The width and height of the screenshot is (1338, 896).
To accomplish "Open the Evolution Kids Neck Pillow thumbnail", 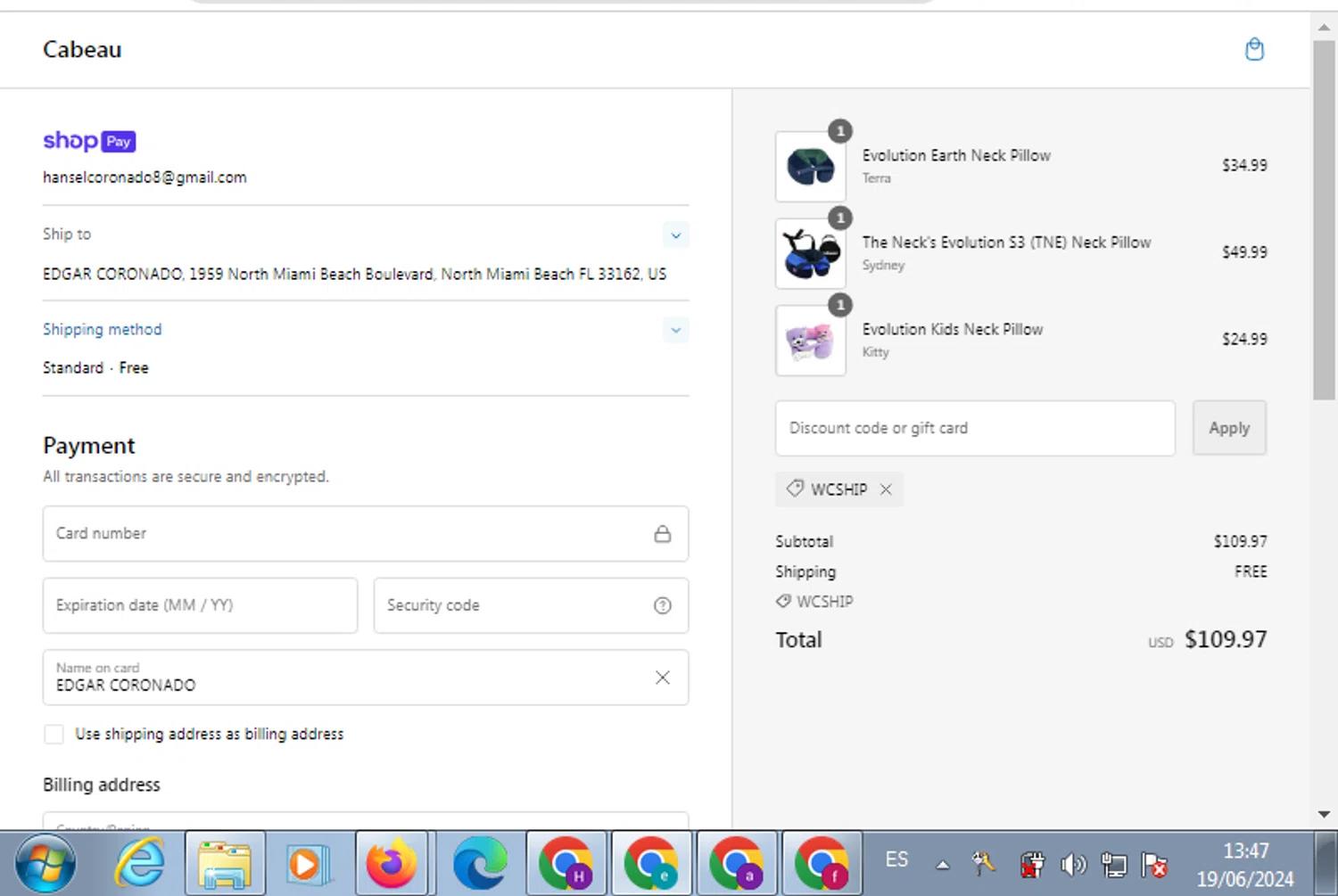I will [811, 341].
